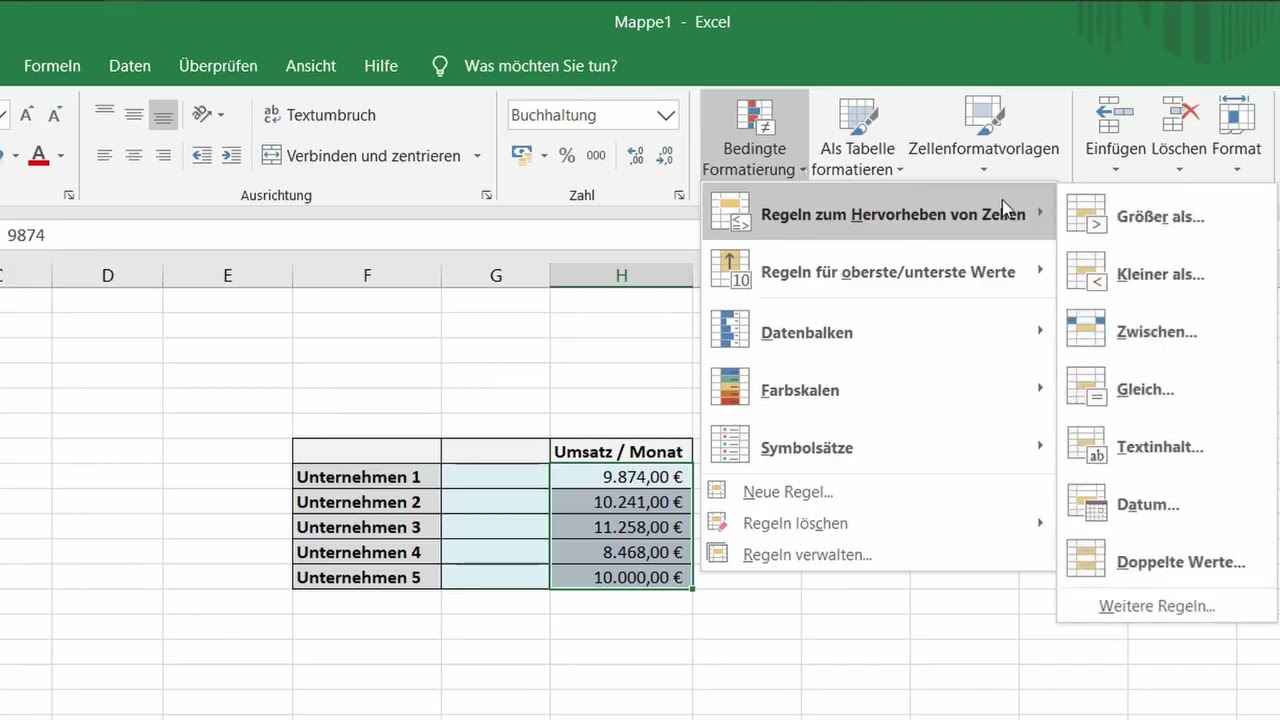Screen dimensions: 1280x720
Task: Click Einfügen cells icon
Action: click(x=1115, y=116)
